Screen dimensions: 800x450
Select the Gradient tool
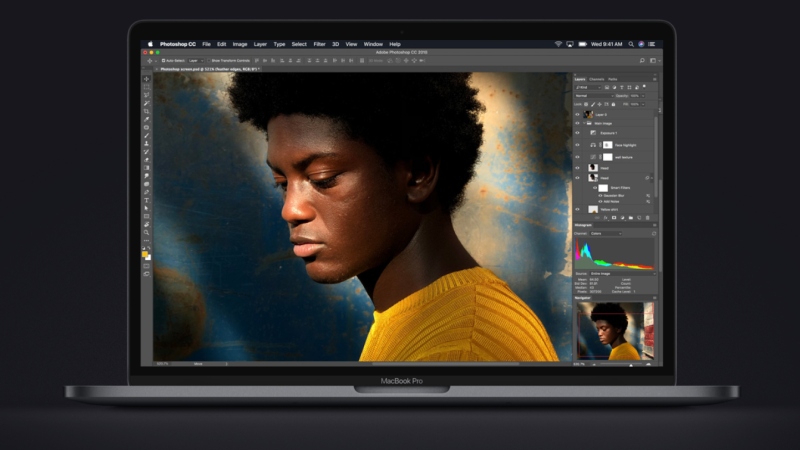[147, 168]
